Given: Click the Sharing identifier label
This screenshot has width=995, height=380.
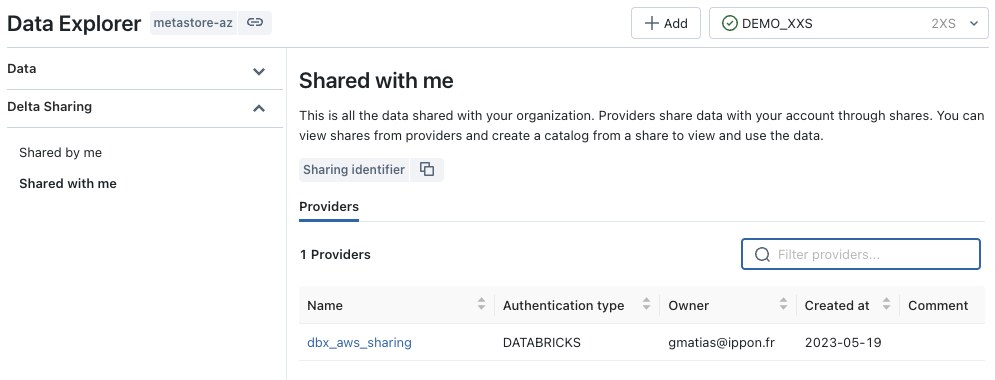Looking at the screenshot, I should [353, 169].
